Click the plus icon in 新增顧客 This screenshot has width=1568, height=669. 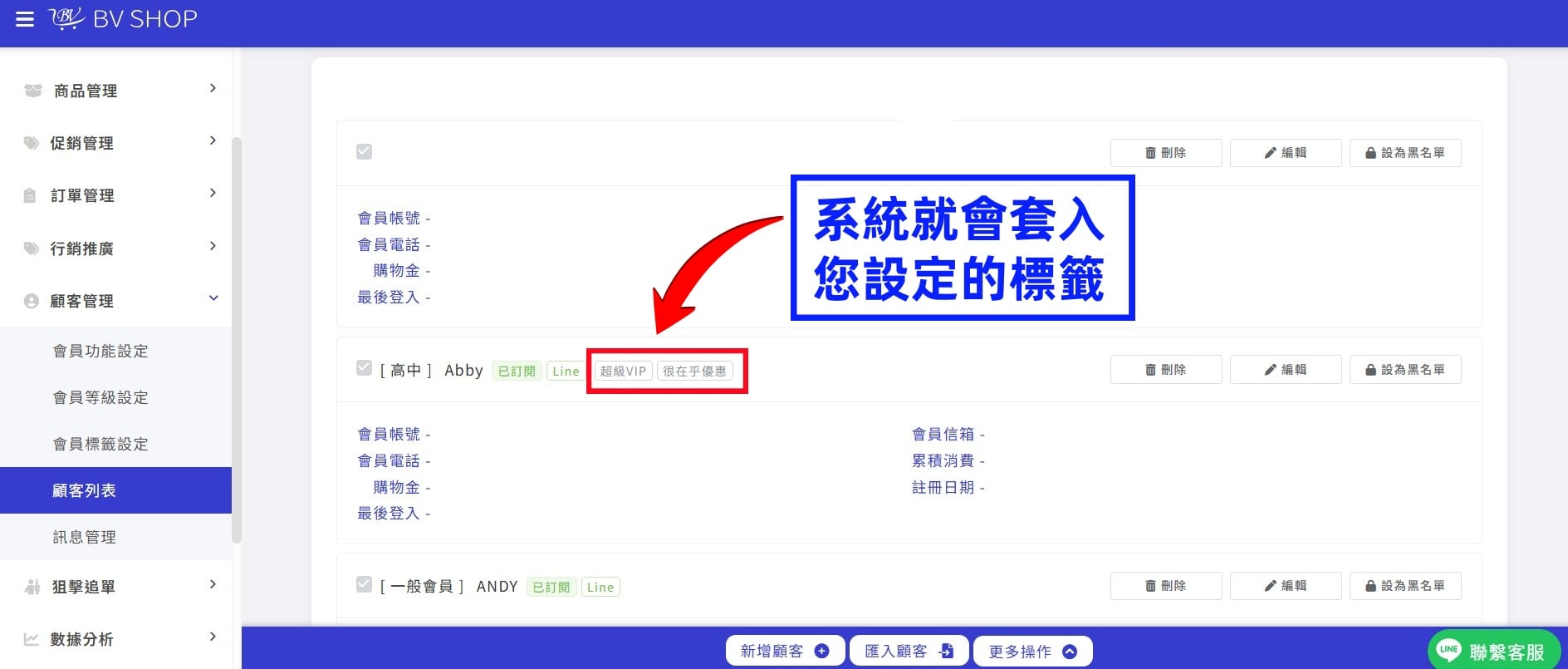[822, 652]
